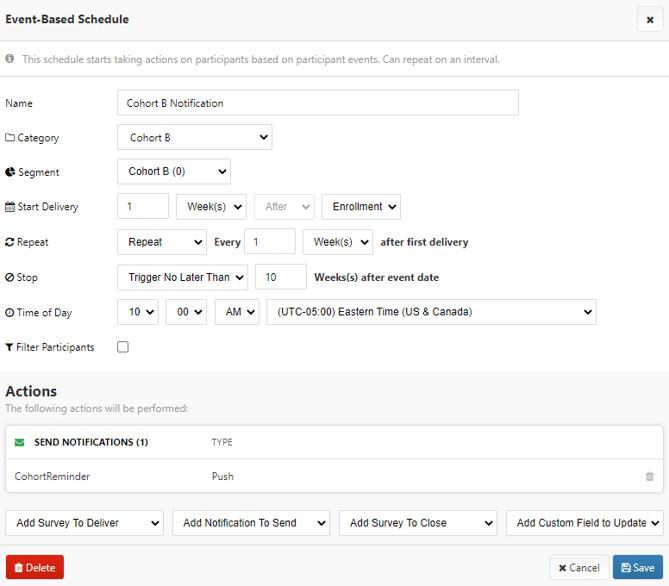Open the time zone dropdown
Viewport: 669px width, 586px height.
[x=431, y=312]
